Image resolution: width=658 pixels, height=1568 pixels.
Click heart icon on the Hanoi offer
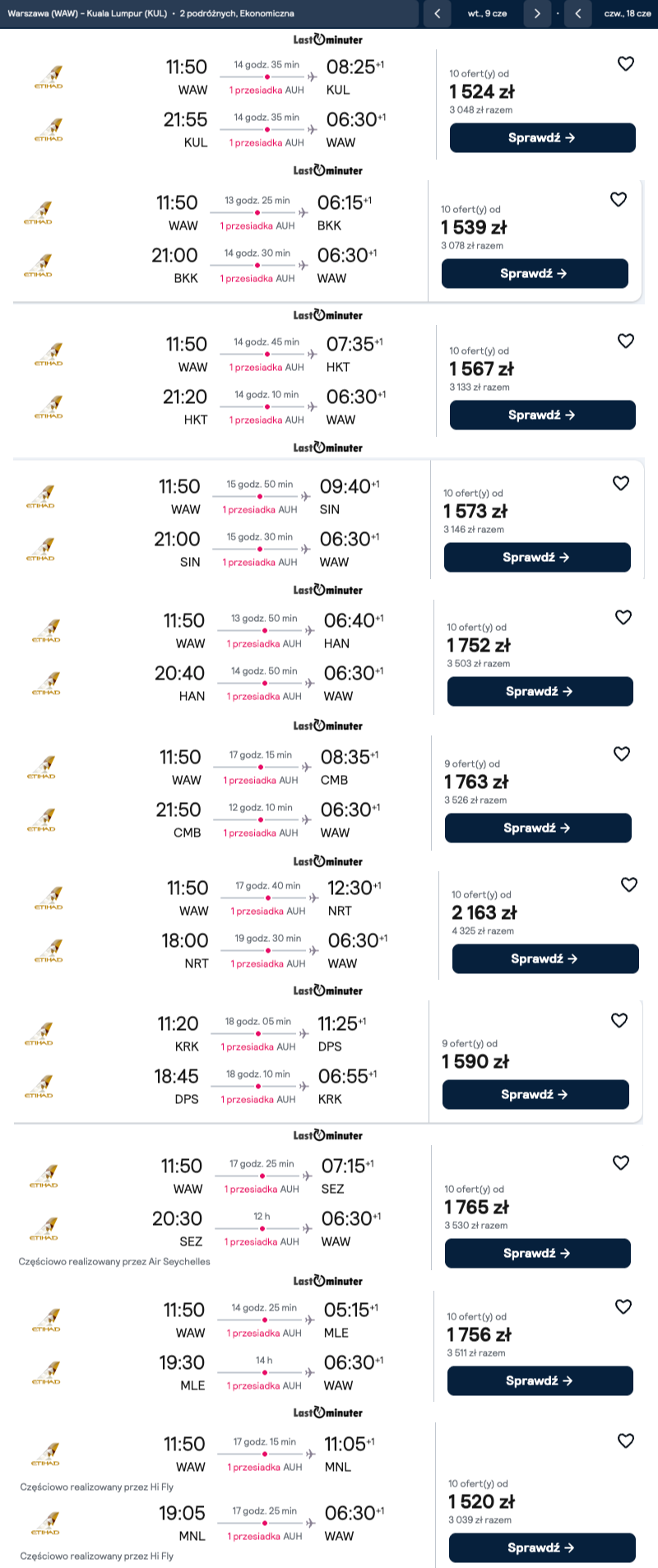pos(623,618)
